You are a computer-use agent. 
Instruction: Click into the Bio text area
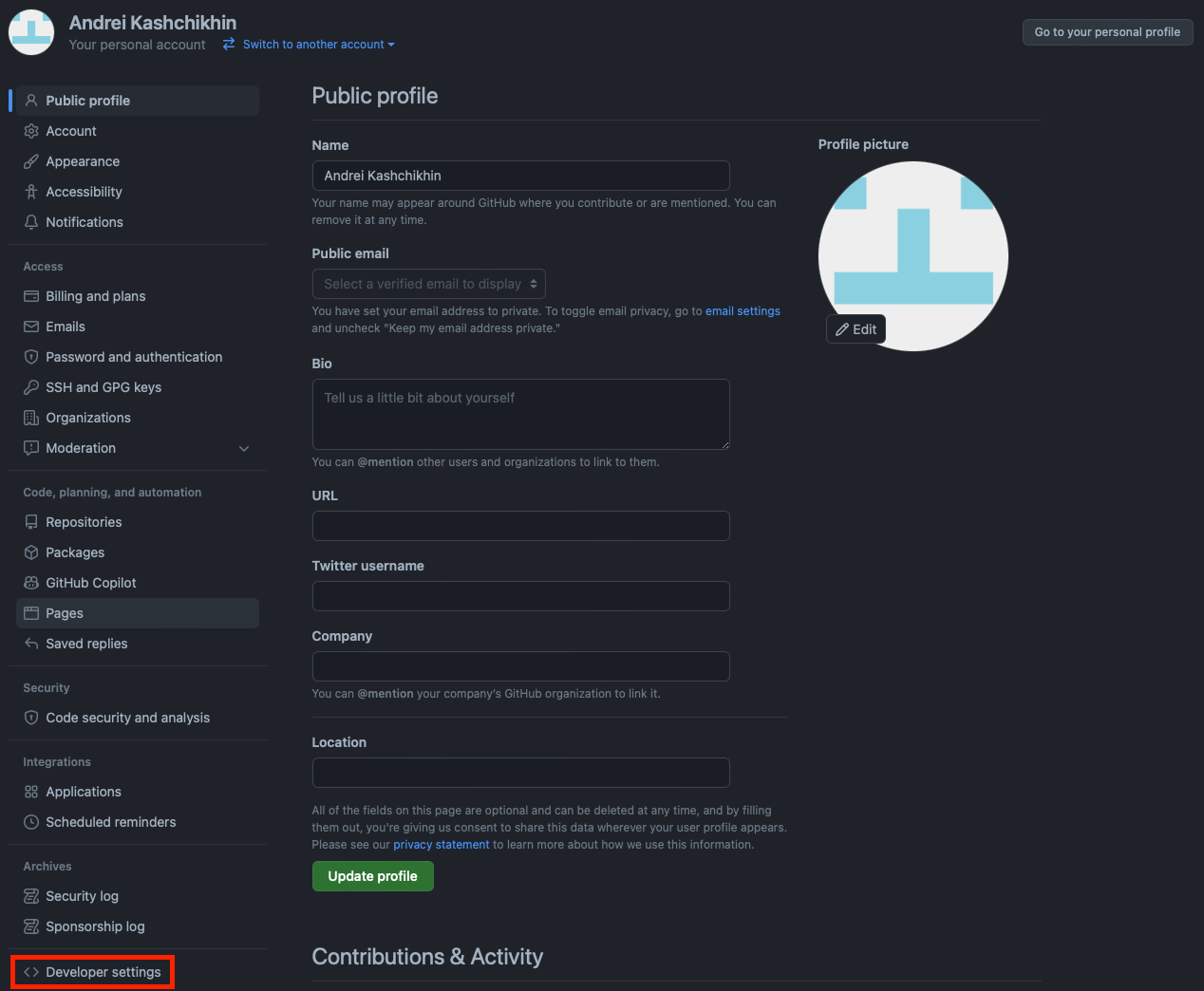pos(521,415)
